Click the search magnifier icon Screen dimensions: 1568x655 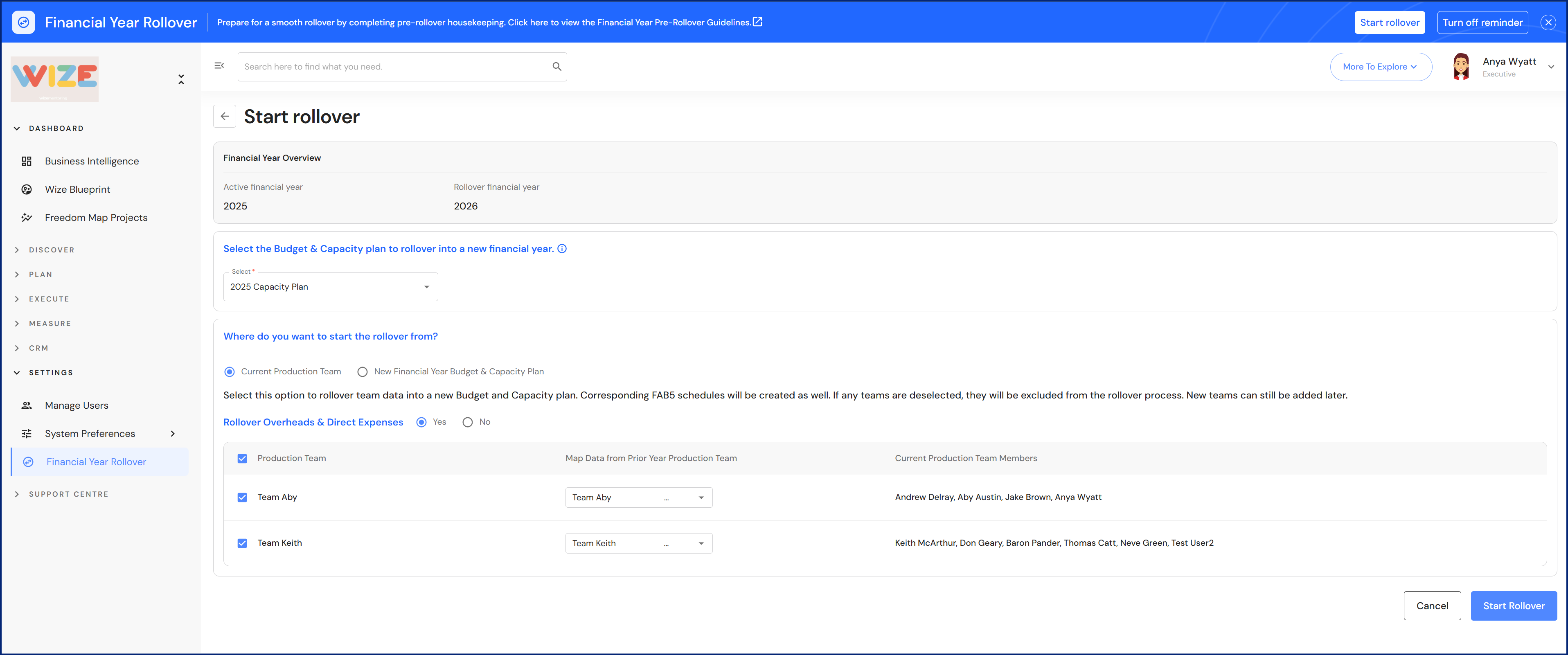pos(556,66)
